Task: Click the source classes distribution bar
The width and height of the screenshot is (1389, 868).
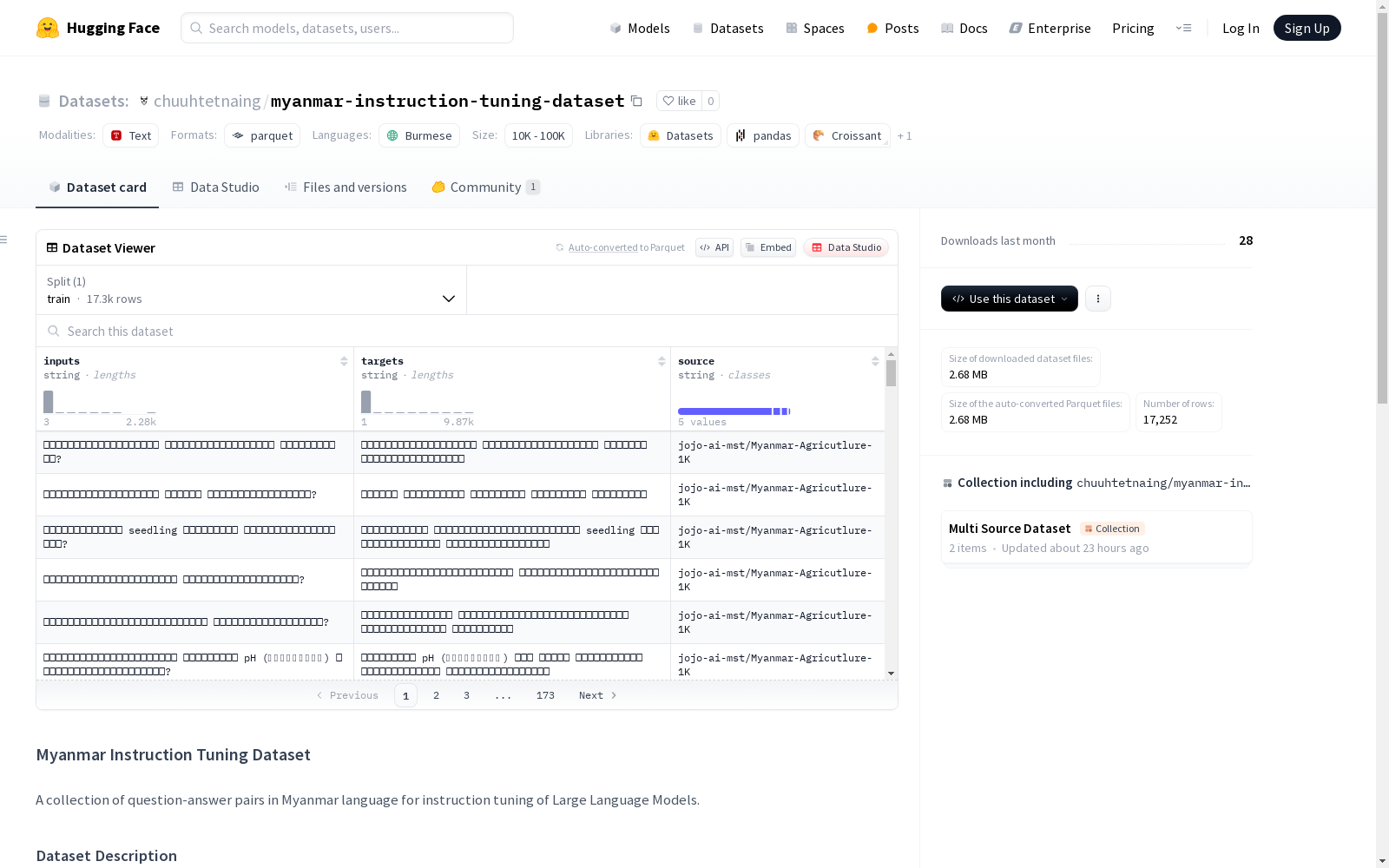Action: pyautogui.click(x=734, y=411)
